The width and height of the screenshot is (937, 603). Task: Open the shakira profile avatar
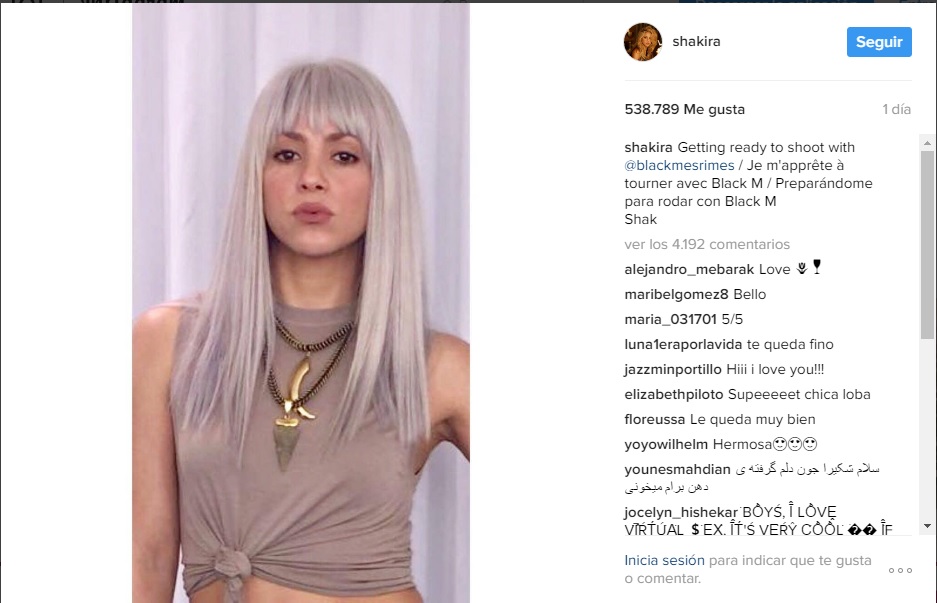642,42
